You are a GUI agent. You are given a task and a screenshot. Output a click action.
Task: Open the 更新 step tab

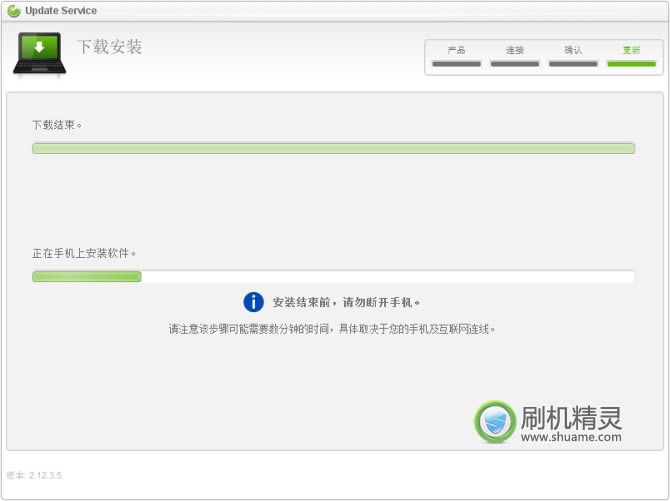click(x=631, y=50)
